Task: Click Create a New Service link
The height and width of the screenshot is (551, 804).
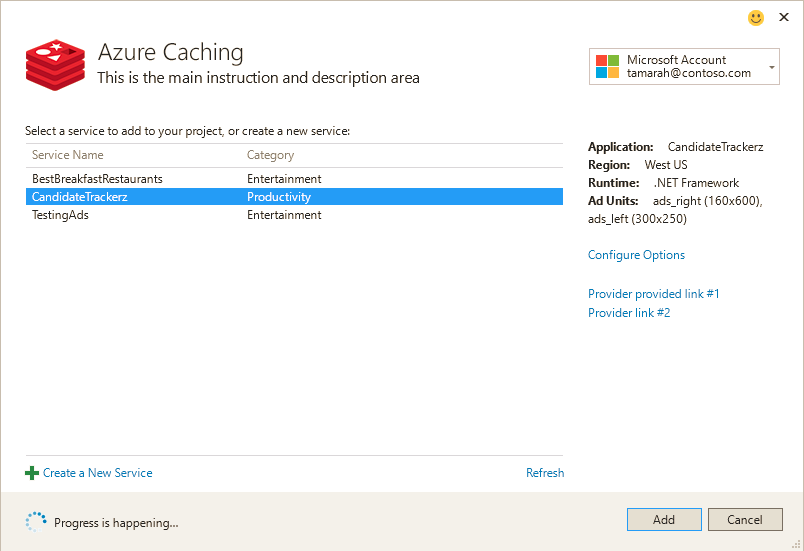Action: (97, 473)
